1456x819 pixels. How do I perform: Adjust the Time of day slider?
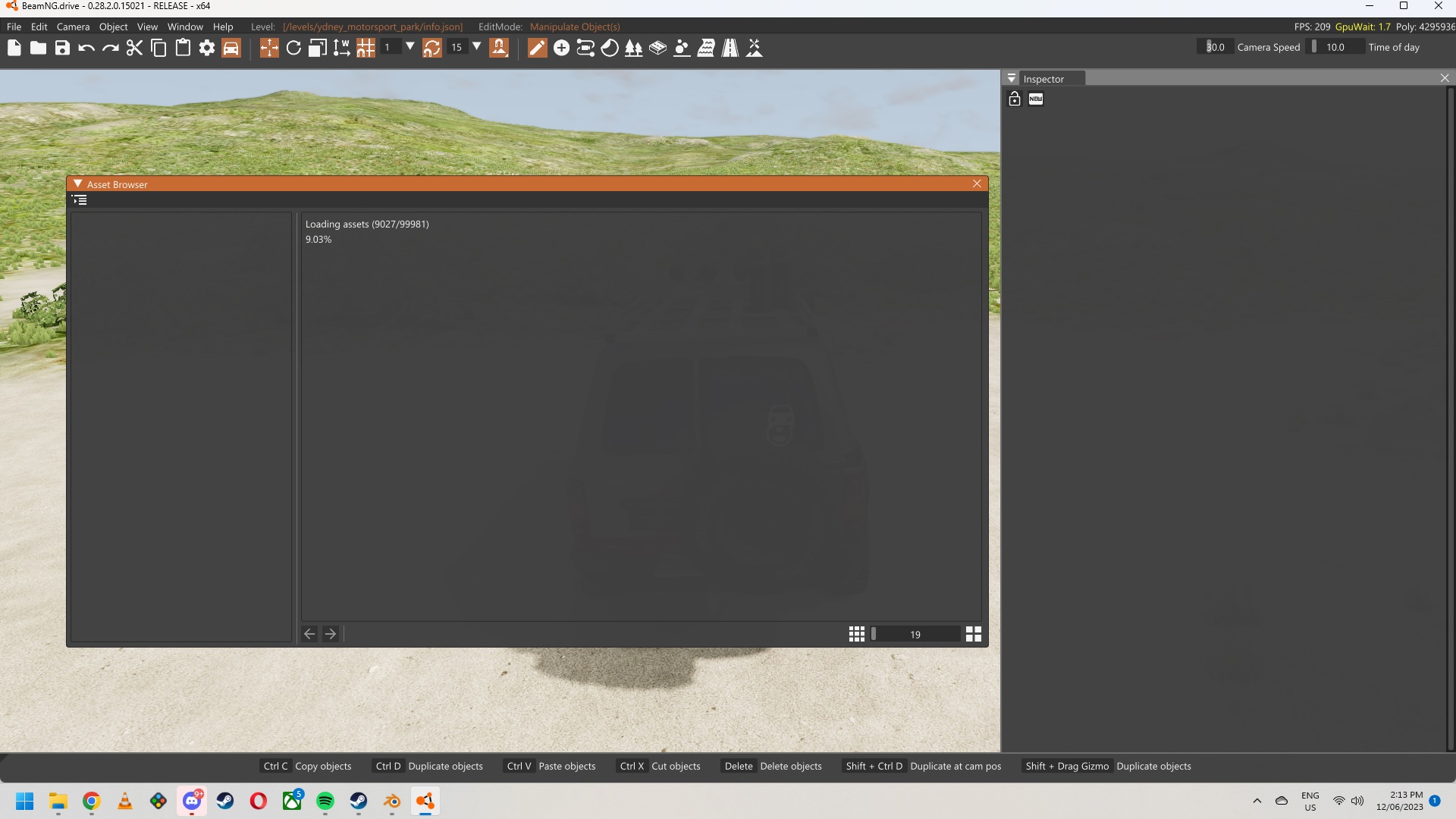[1335, 47]
